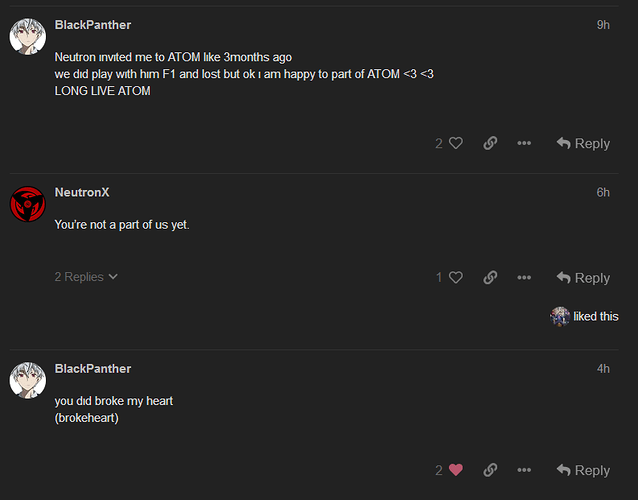The height and width of the screenshot is (500, 638).
Task: Reply to the brokeheart post
Action: click(x=583, y=470)
